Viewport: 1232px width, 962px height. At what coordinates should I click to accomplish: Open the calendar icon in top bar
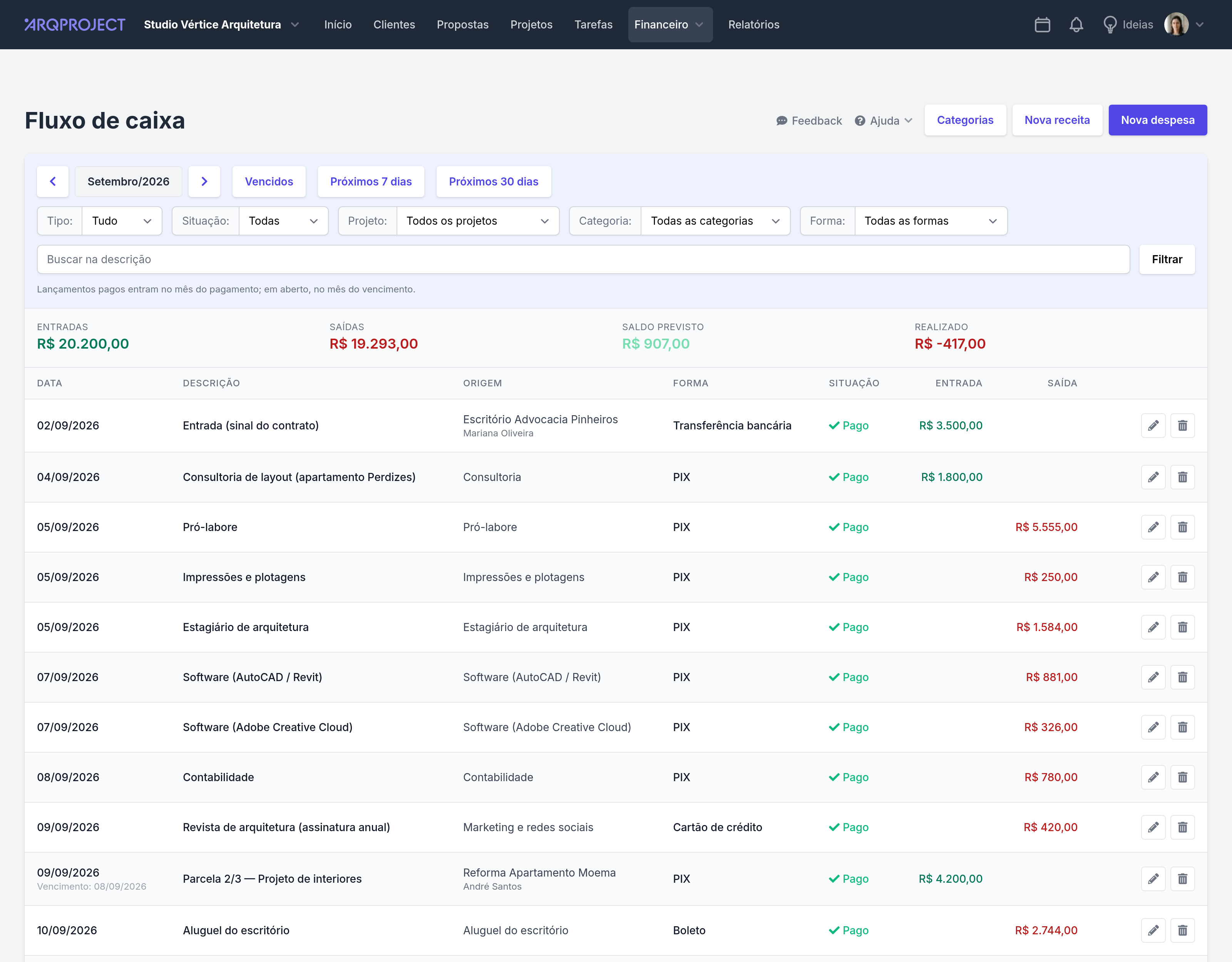coord(1042,25)
